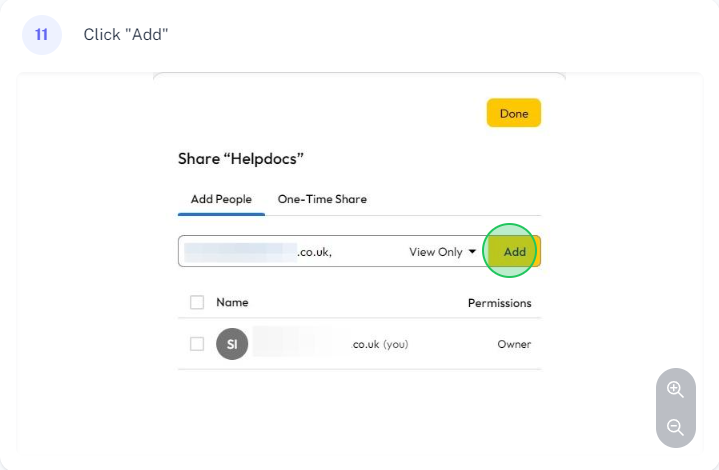This screenshot has height=470, width=719.
Task: Click the 'Click "Add"' step instruction text
Action: (126, 35)
